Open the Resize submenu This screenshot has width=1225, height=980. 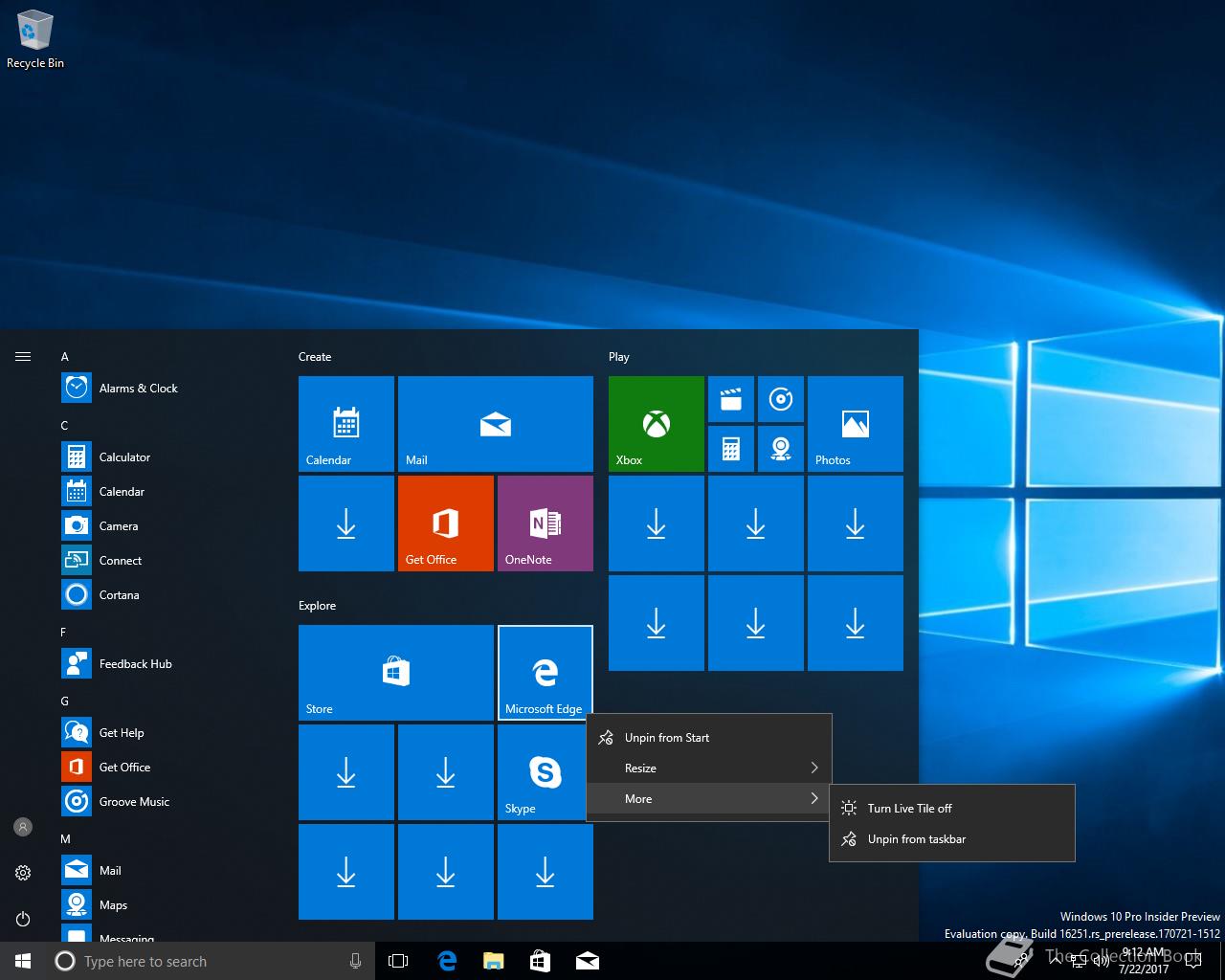(x=709, y=768)
